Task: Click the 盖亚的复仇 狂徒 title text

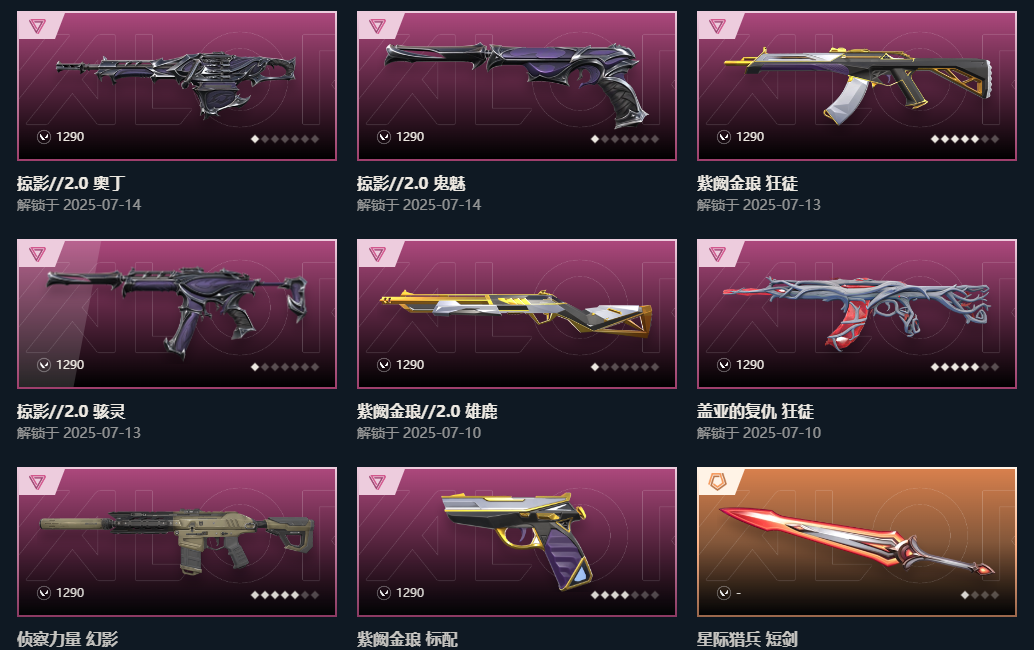Action: point(756,411)
